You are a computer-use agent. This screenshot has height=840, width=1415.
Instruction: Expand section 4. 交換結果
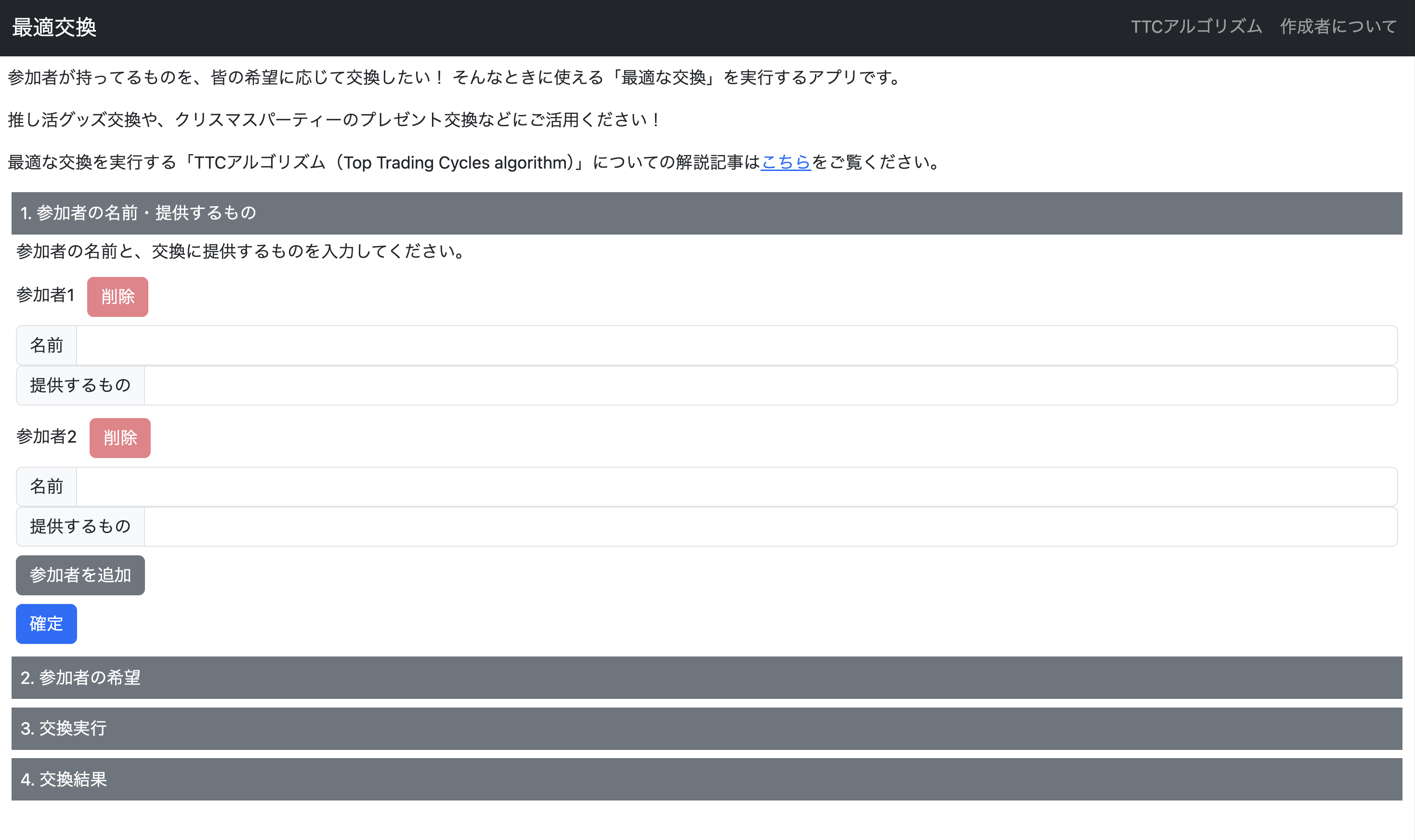pos(707,779)
